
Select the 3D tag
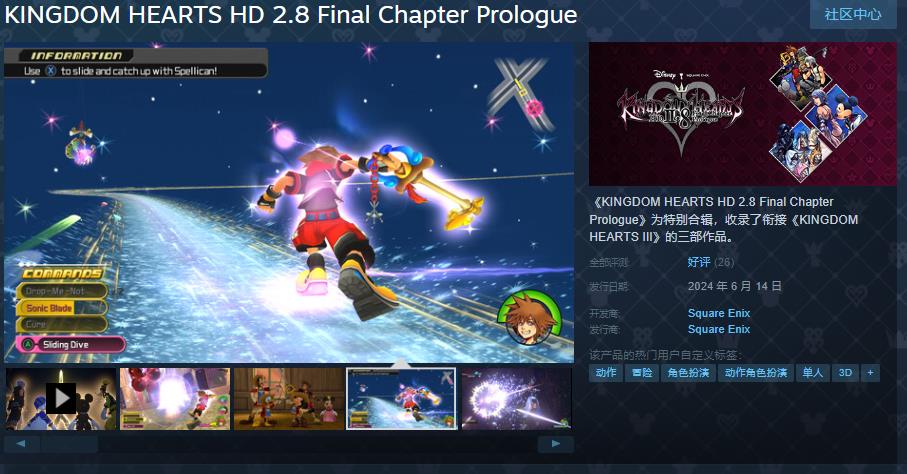[845, 373]
